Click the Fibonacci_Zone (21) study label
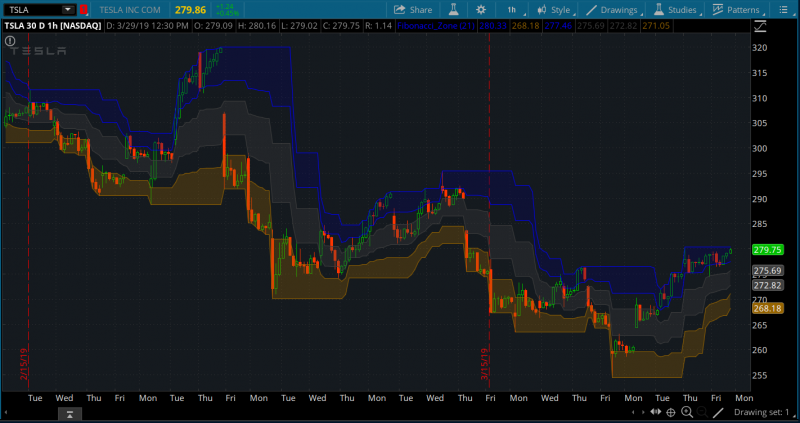The image size is (800, 423). 436,26
